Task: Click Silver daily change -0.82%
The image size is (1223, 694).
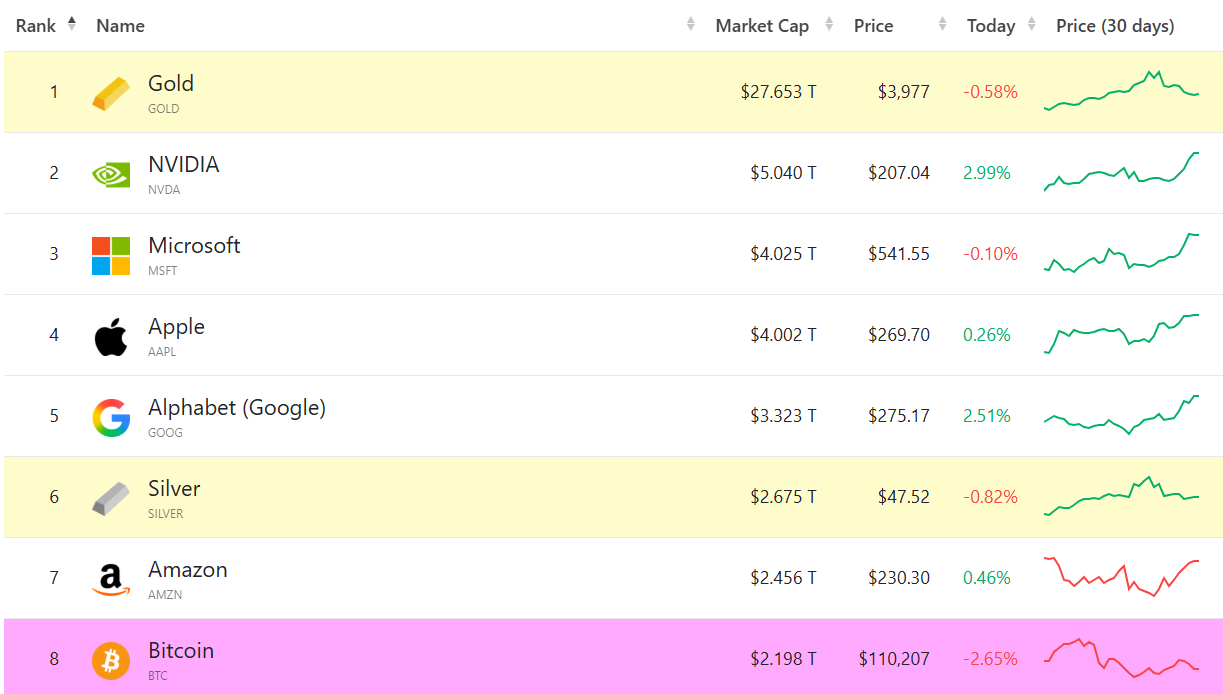Action: pyautogui.click(x=990, y=497)
